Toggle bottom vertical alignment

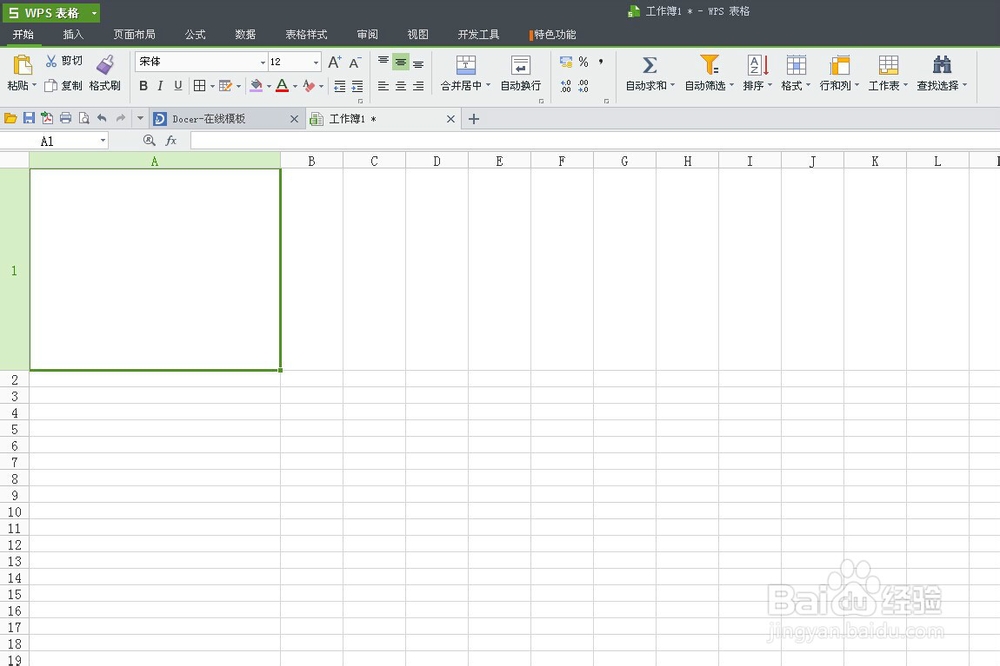(418, 62)
